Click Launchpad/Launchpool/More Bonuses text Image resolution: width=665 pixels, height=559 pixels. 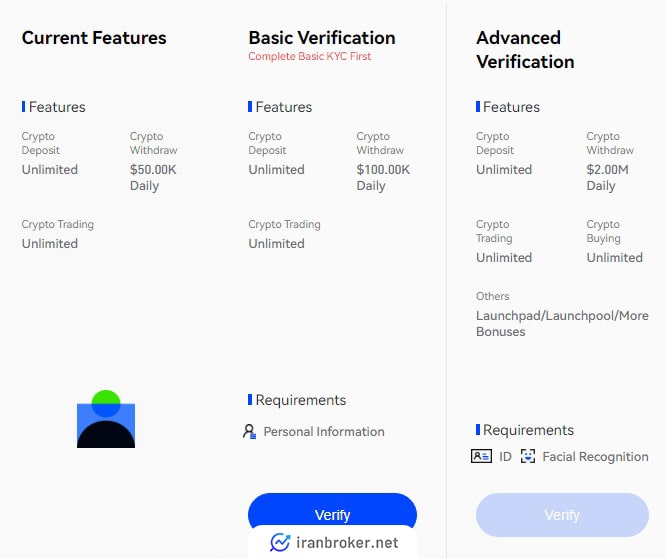562,324
